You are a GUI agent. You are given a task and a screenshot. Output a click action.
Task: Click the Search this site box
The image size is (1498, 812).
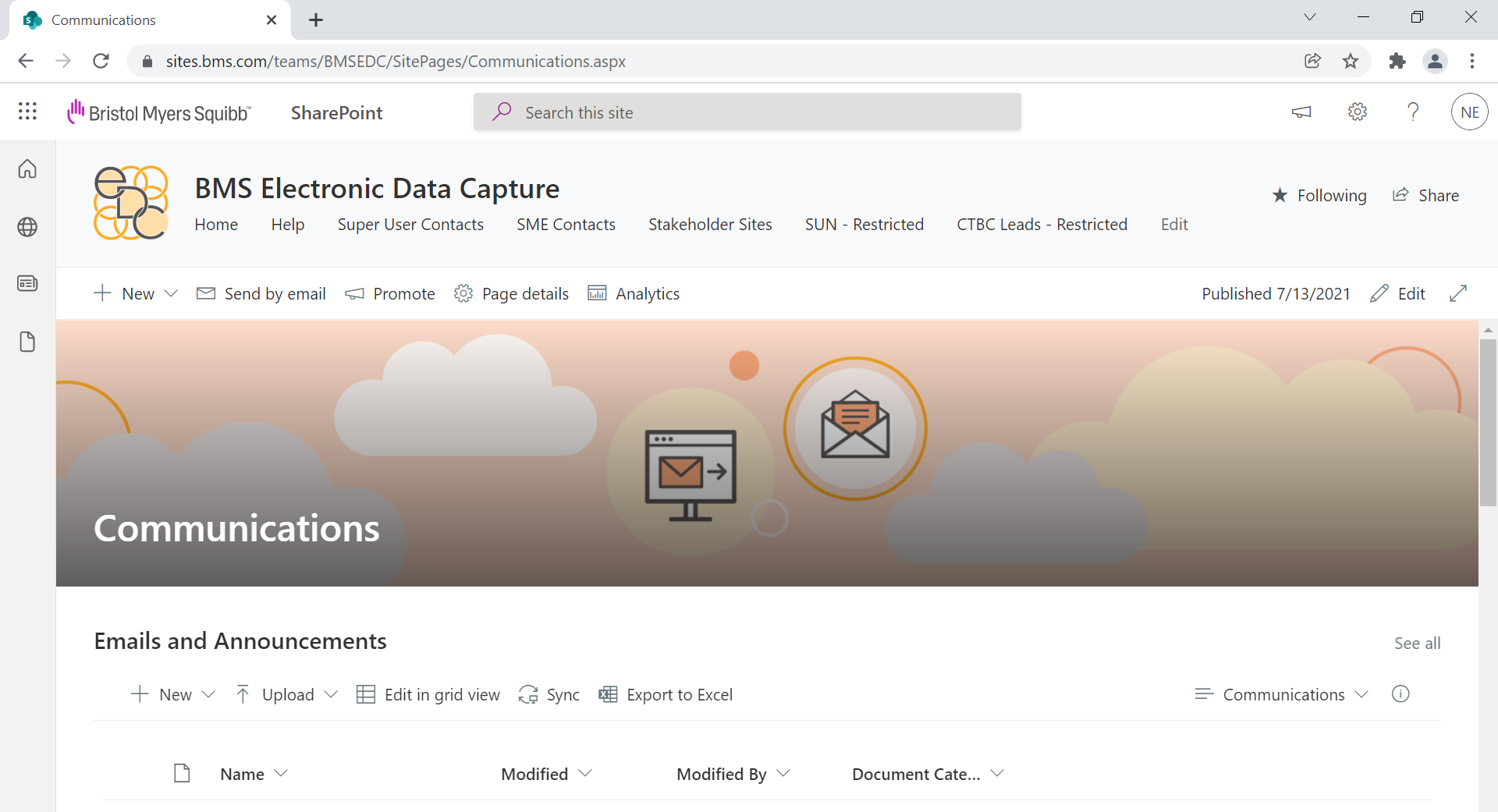[x=747, y=112]
